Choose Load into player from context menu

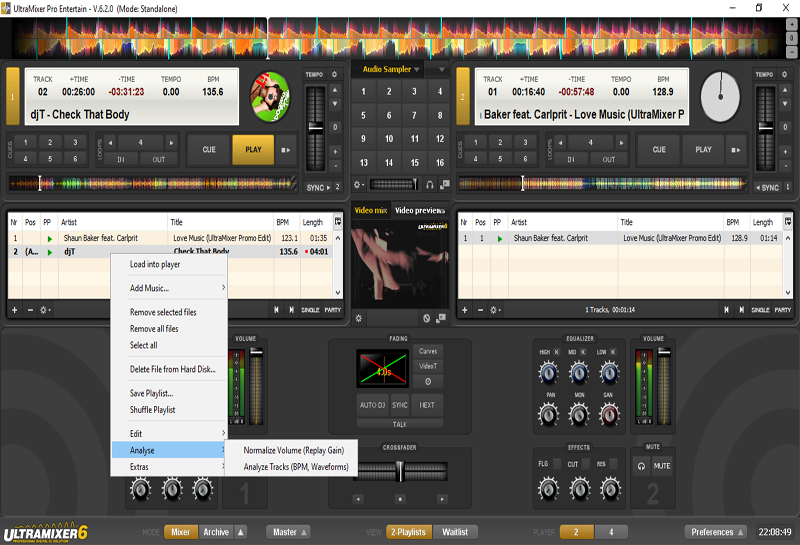[x=169, y=264]
